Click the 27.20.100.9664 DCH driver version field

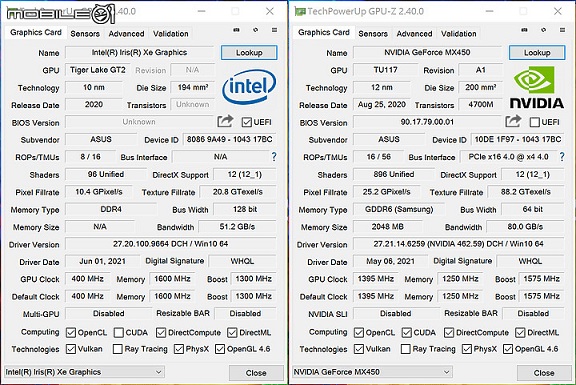pos(171,244)
